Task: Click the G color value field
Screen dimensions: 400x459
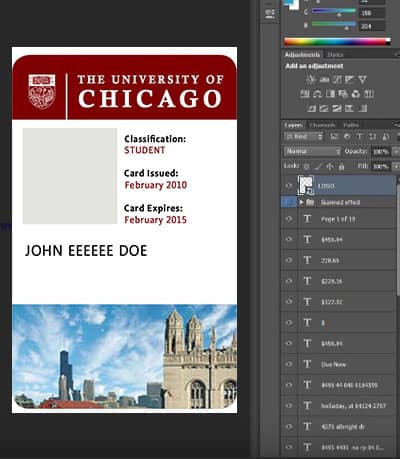Action: click(372, 13)
